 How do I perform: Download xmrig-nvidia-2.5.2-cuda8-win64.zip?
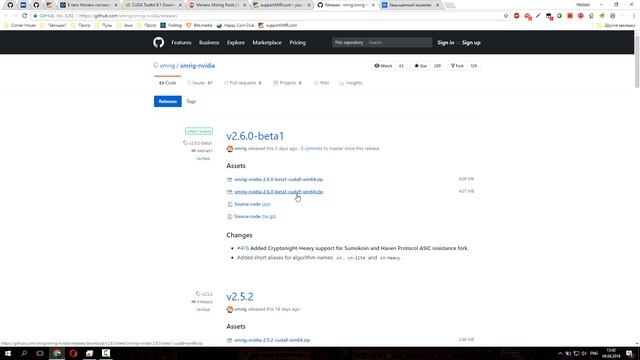coord(272,340)
